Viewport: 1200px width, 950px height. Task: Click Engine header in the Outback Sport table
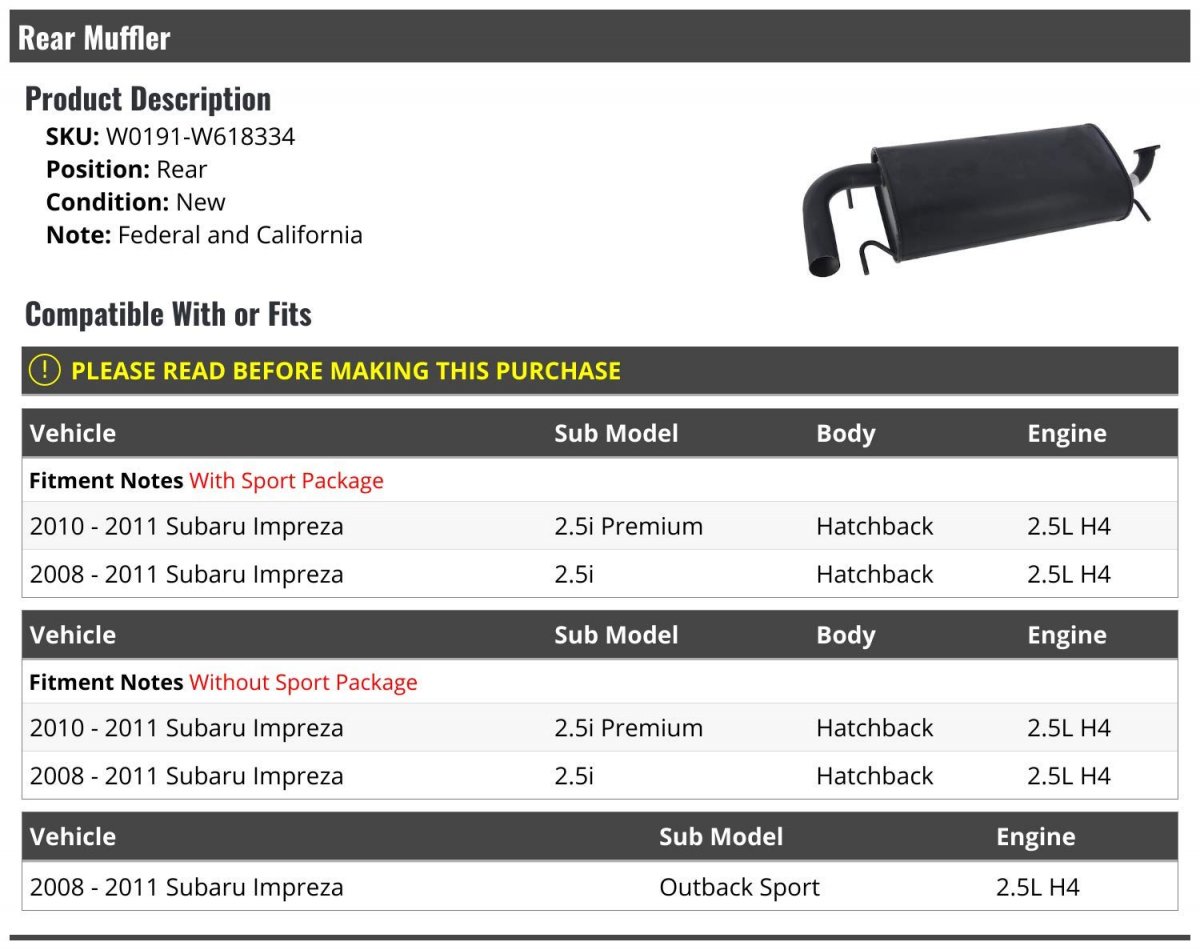pyautogui.click(x=1036, y=838)
